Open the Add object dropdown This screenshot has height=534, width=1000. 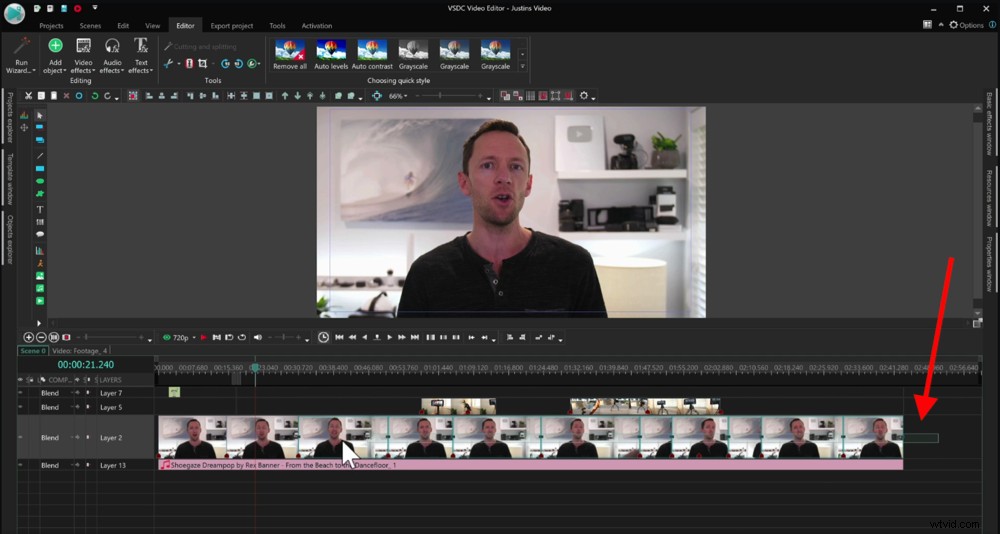55,66
